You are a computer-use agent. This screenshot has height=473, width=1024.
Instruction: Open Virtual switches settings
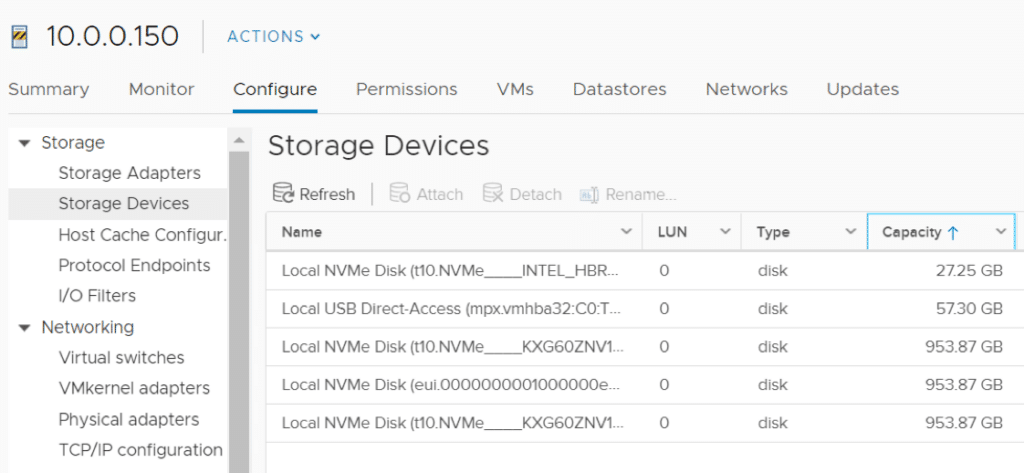tap(121, 358)
